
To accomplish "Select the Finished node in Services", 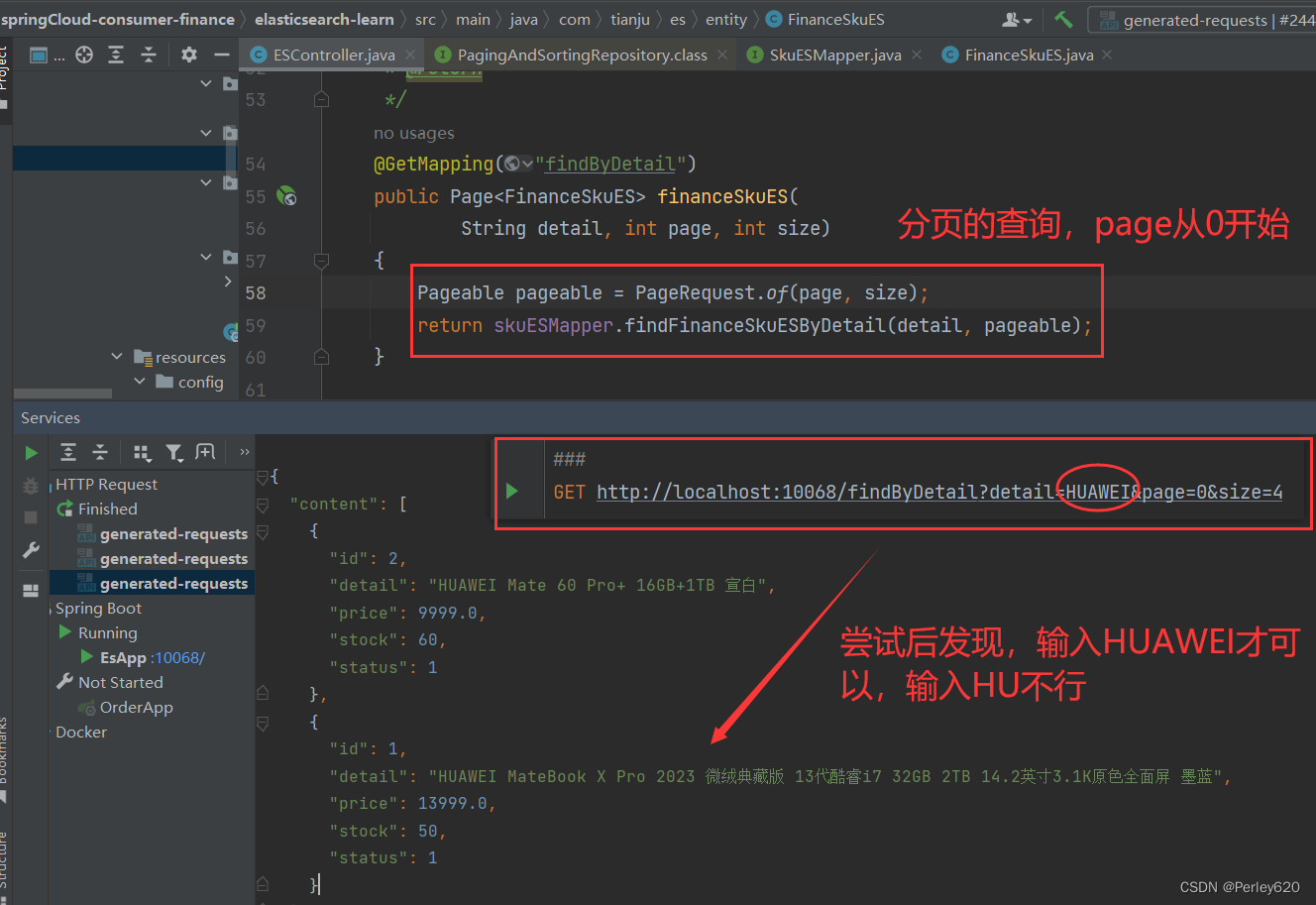I will (108, 509).
